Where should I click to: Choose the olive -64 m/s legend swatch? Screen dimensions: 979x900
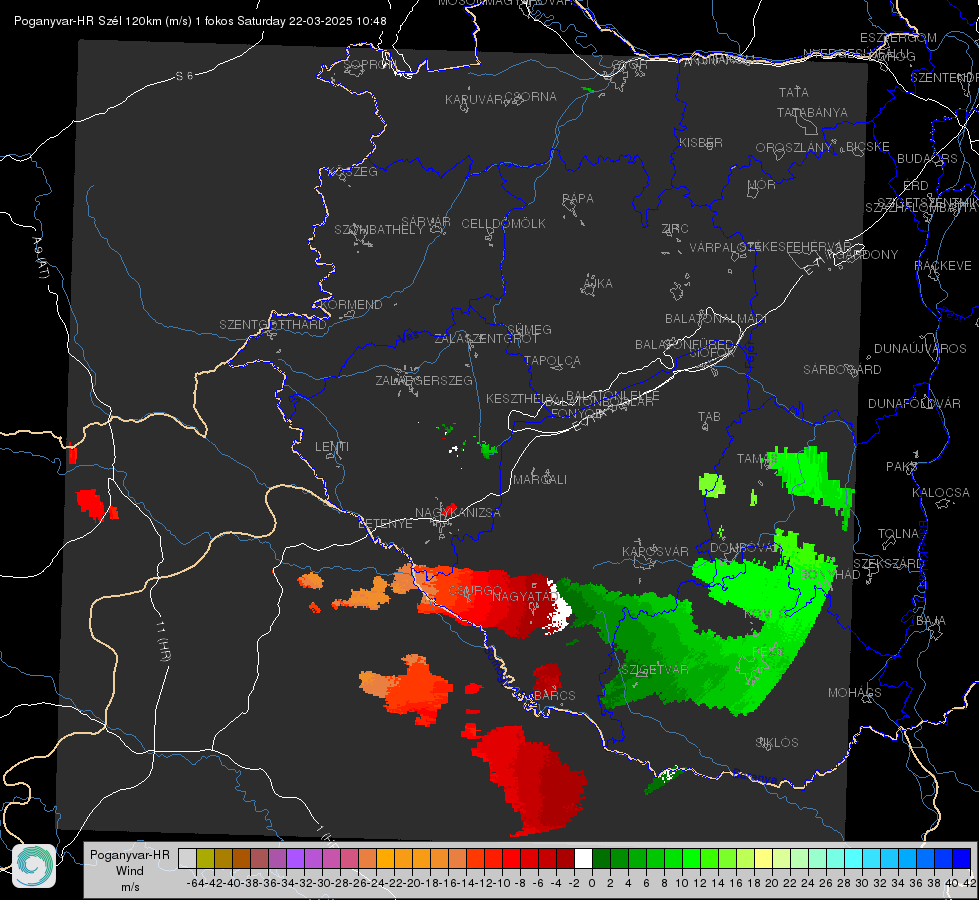point(205,858)
